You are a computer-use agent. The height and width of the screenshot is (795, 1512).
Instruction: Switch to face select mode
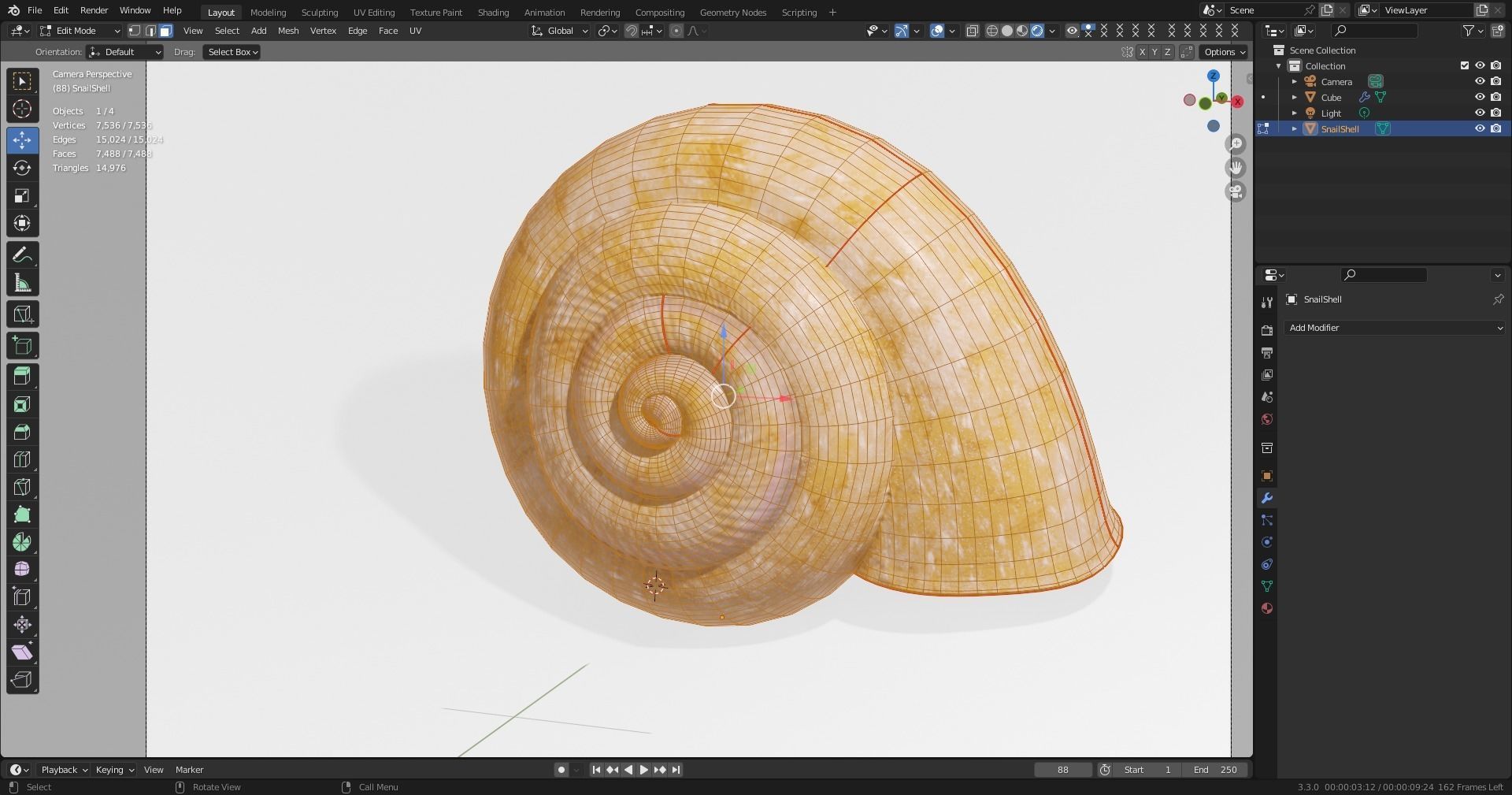pyautogui.click(x=165, y=31)
